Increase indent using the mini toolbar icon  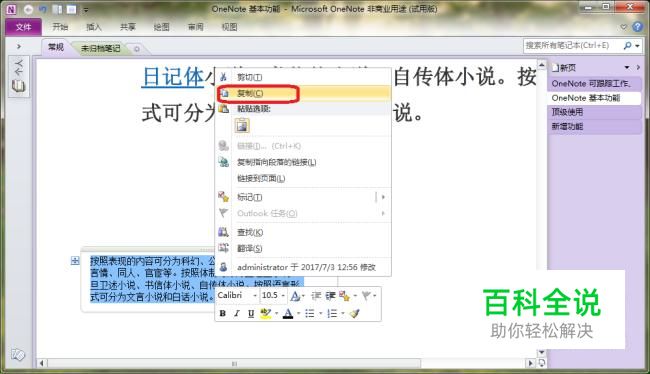tap(330, 296)
